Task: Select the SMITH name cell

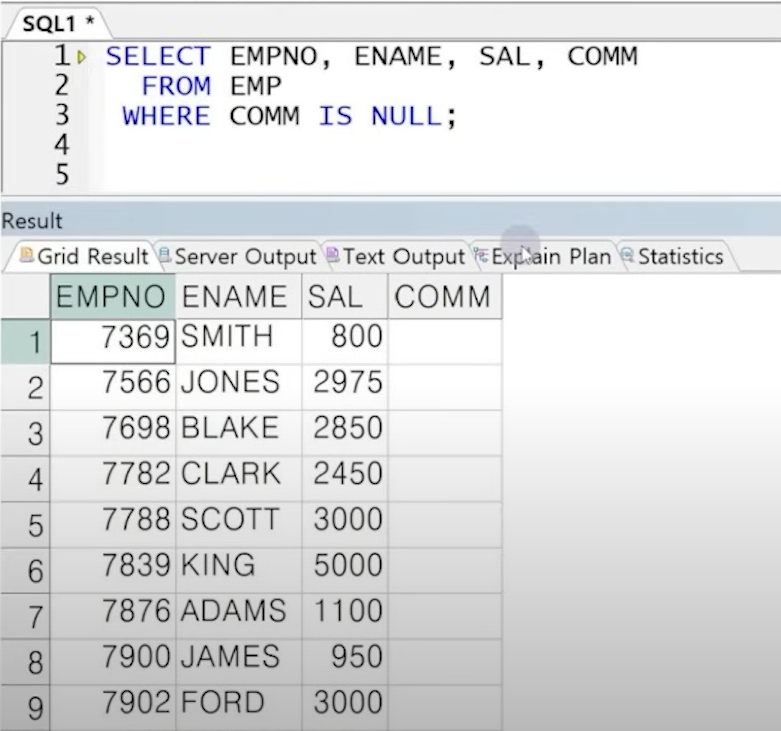Action: (239, 342)
